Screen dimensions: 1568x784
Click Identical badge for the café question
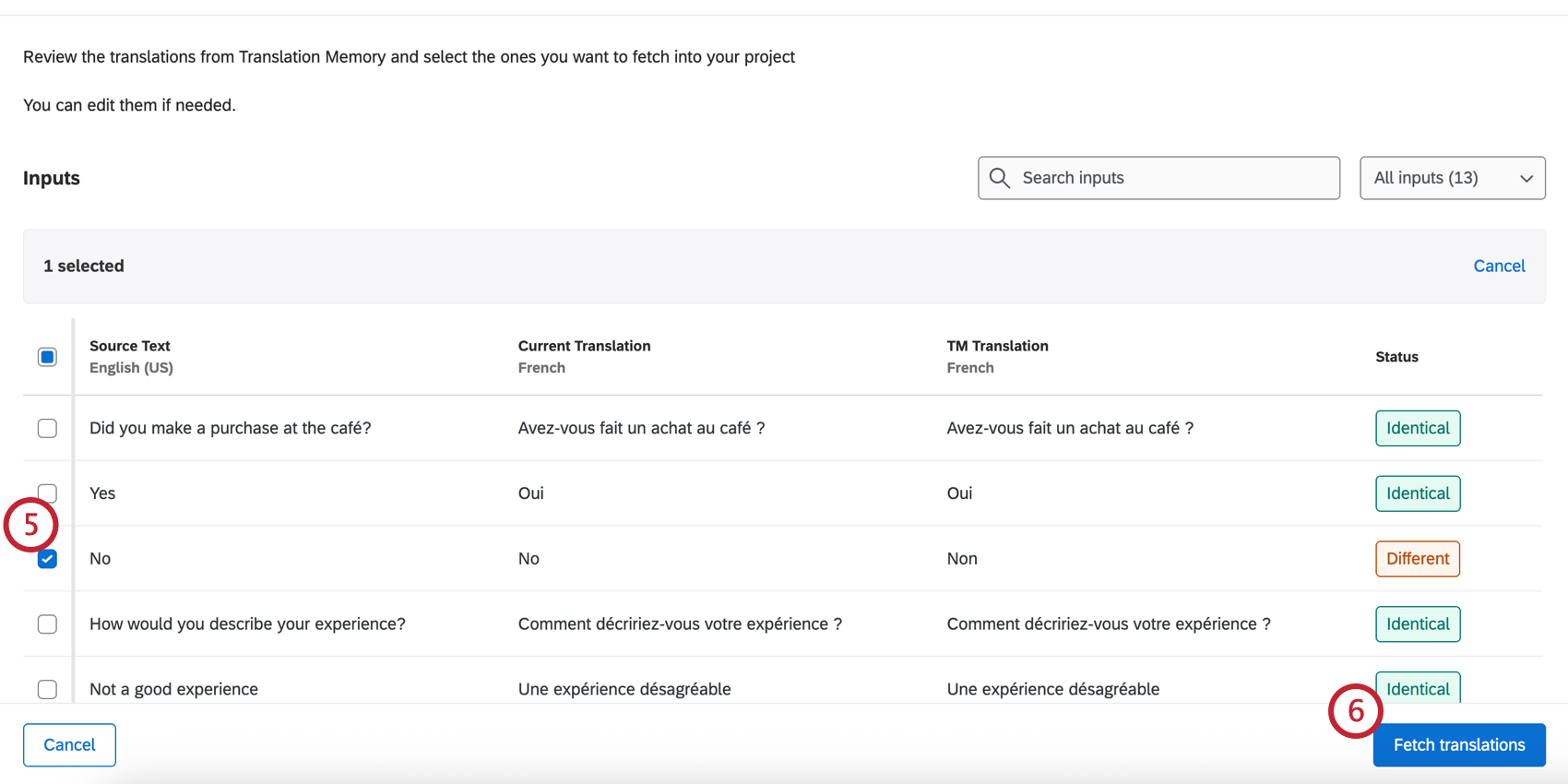click(x=1417, y=428)
